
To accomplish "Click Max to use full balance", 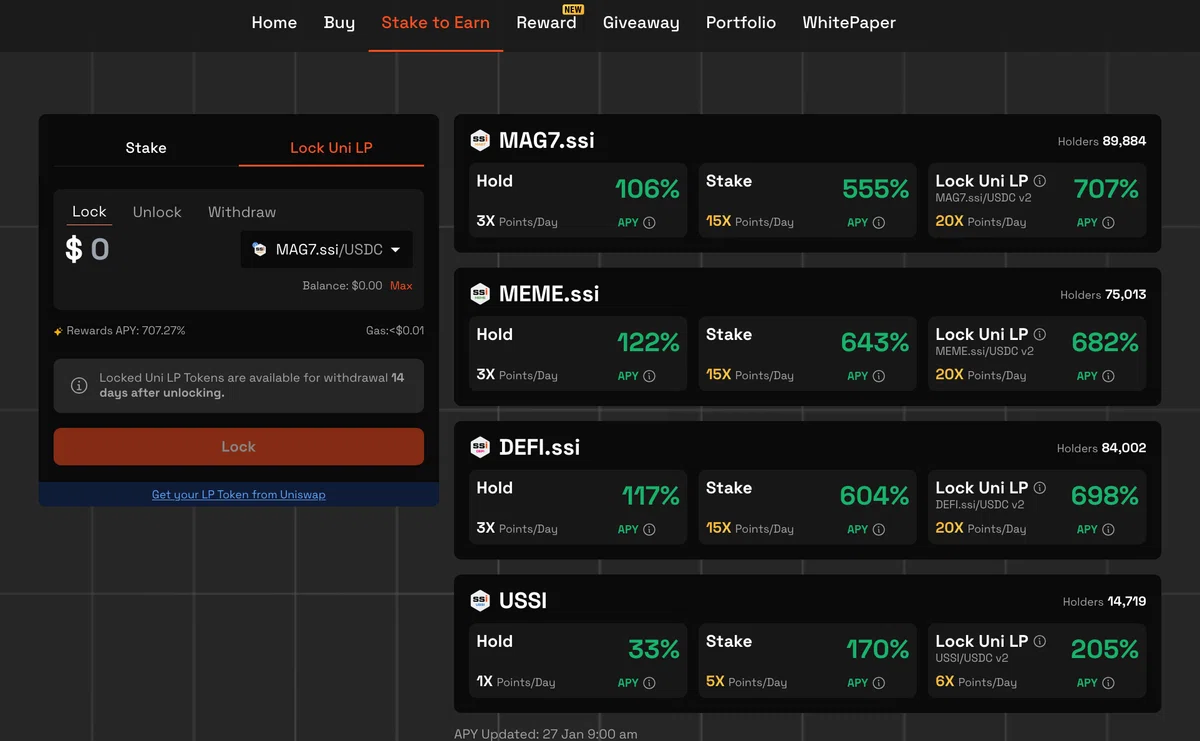I will tap(401, 286).
